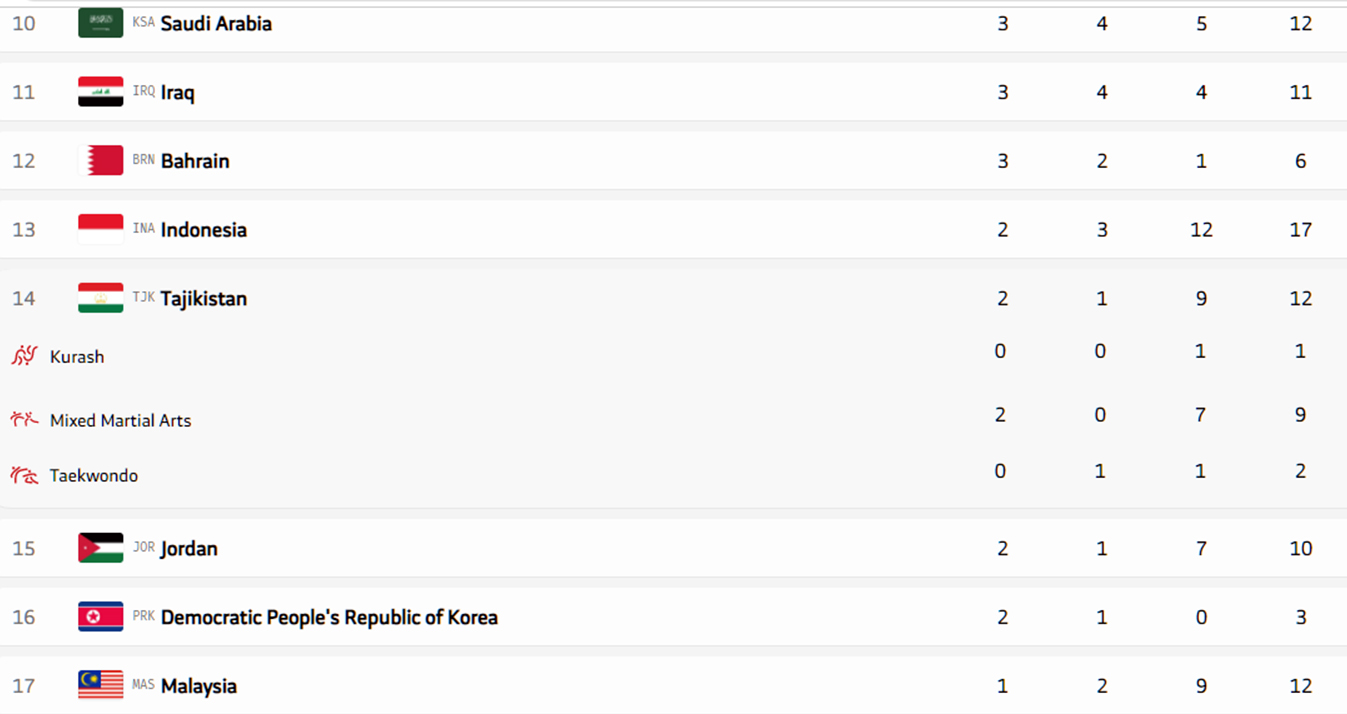
Task: Click the Malaysia flag icon
Action: [x=100, y=686]
